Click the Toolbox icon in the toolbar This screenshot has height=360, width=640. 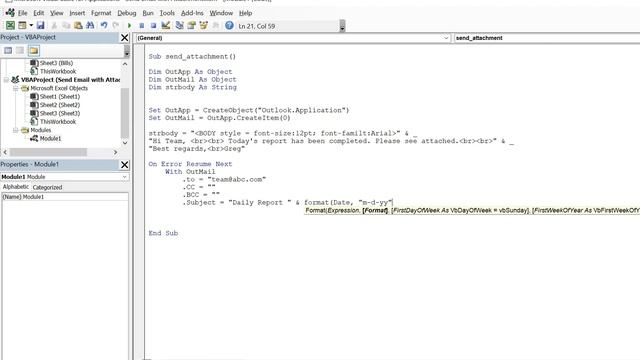pos(216,25)
